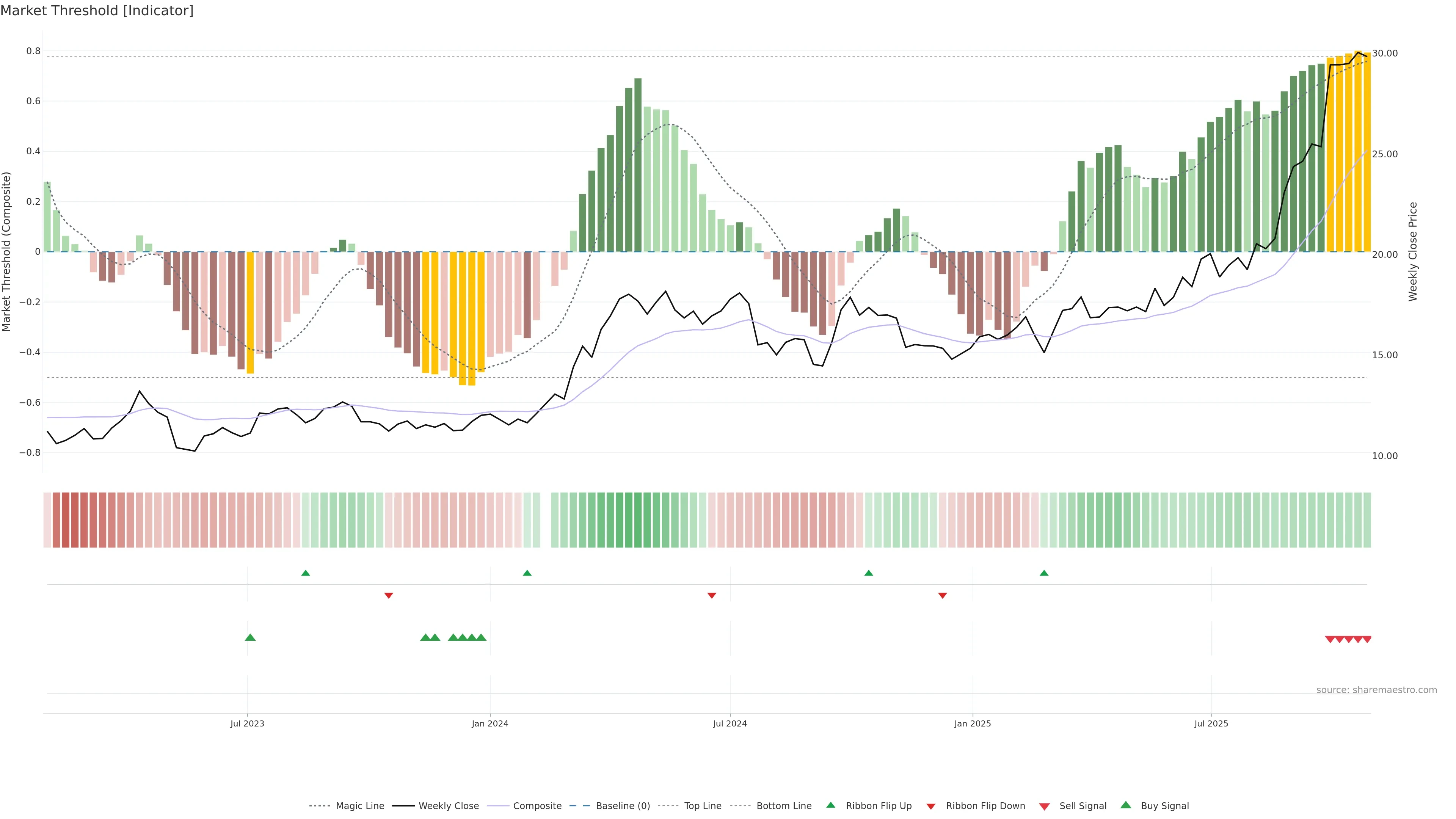The height and width of the screenshot is (819, 1456).
Task: Click the first green ribbon flip up marker
Action: [306, 573]
